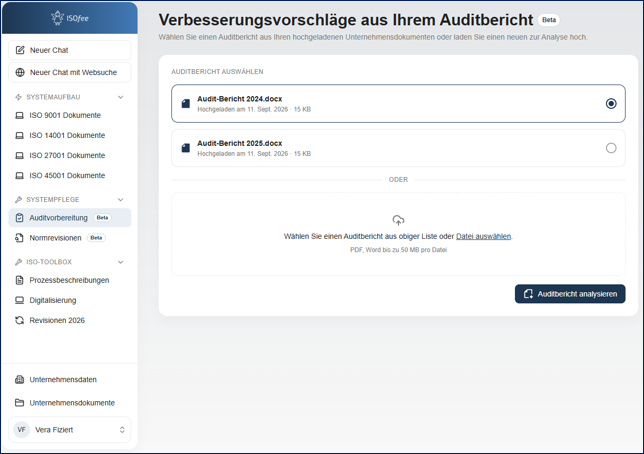Click the laptop icon beside ISO 14001 Dokumente
This screenshot has height=454, width=644.
pyautogui.click(x=19, y=136)
